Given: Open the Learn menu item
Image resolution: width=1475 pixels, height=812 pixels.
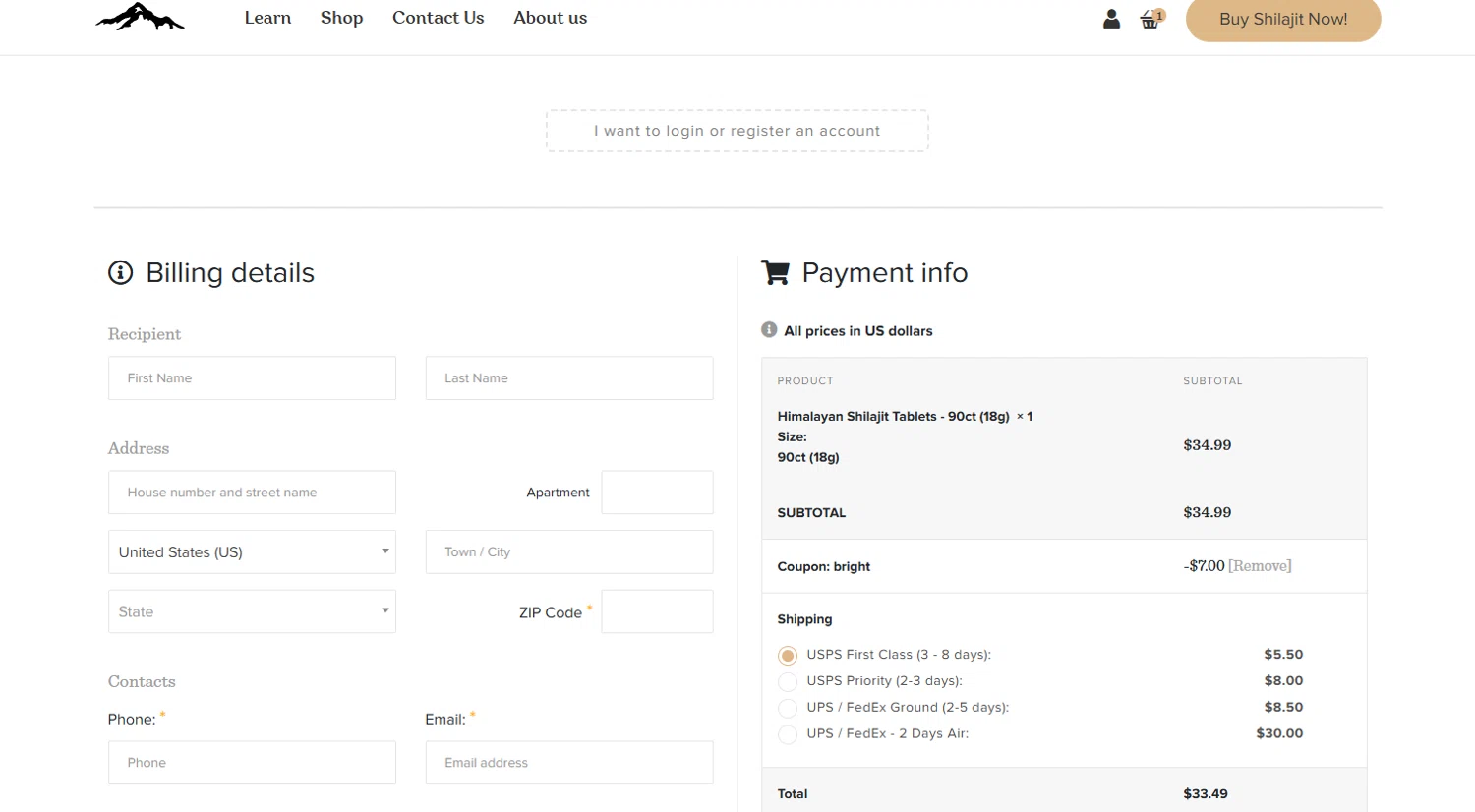Looking at the screenshot, I should (x=267, y=18).
